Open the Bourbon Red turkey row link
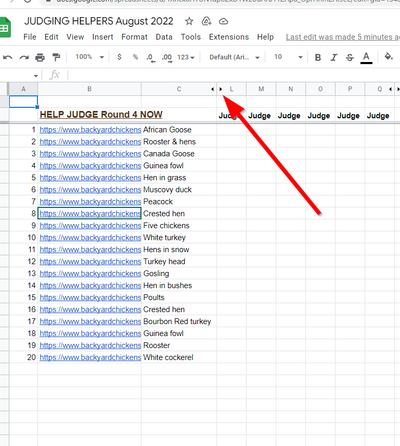Viewport: 400px width, 446px height. point(90,321)
